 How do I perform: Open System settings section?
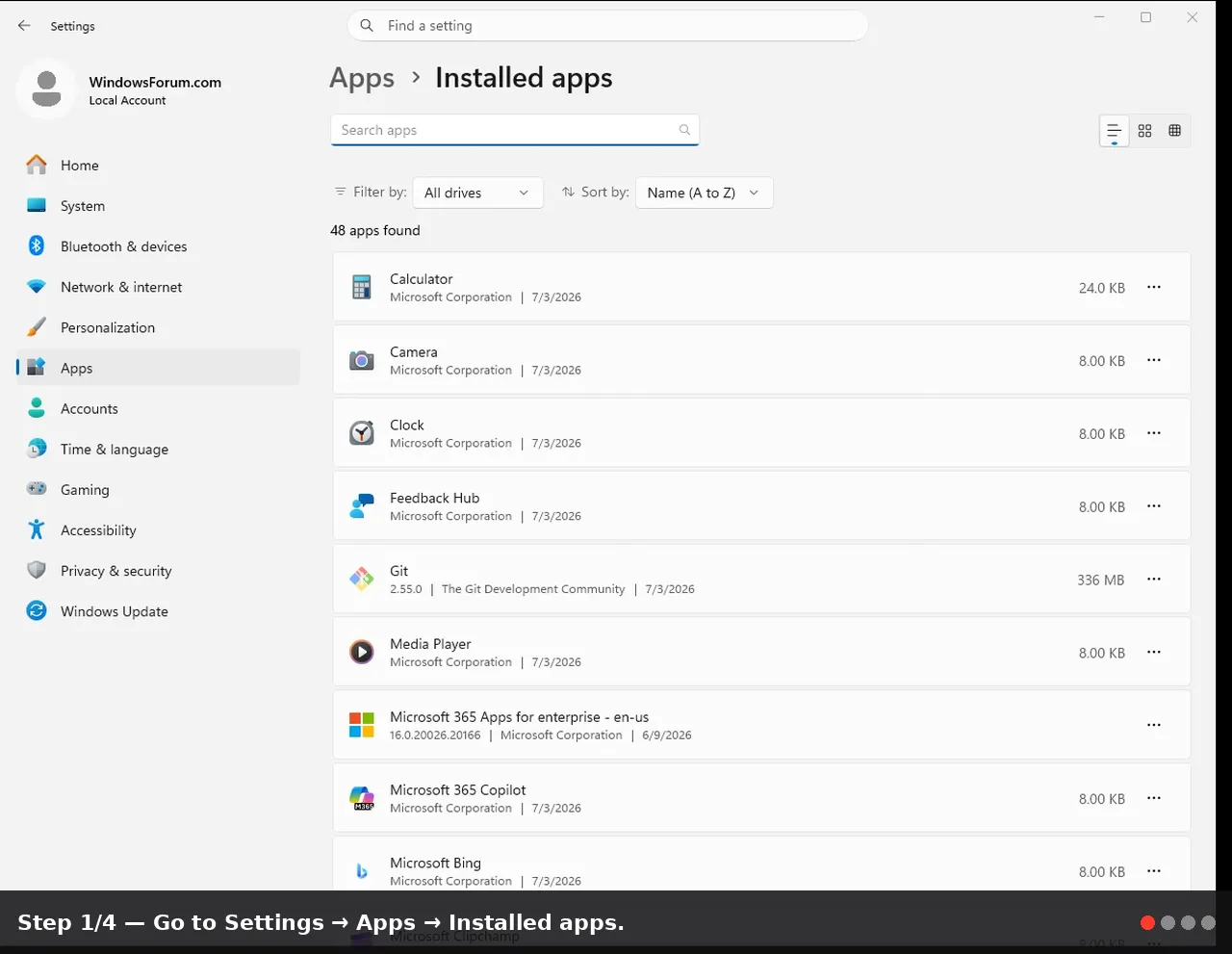click(158, 206)
